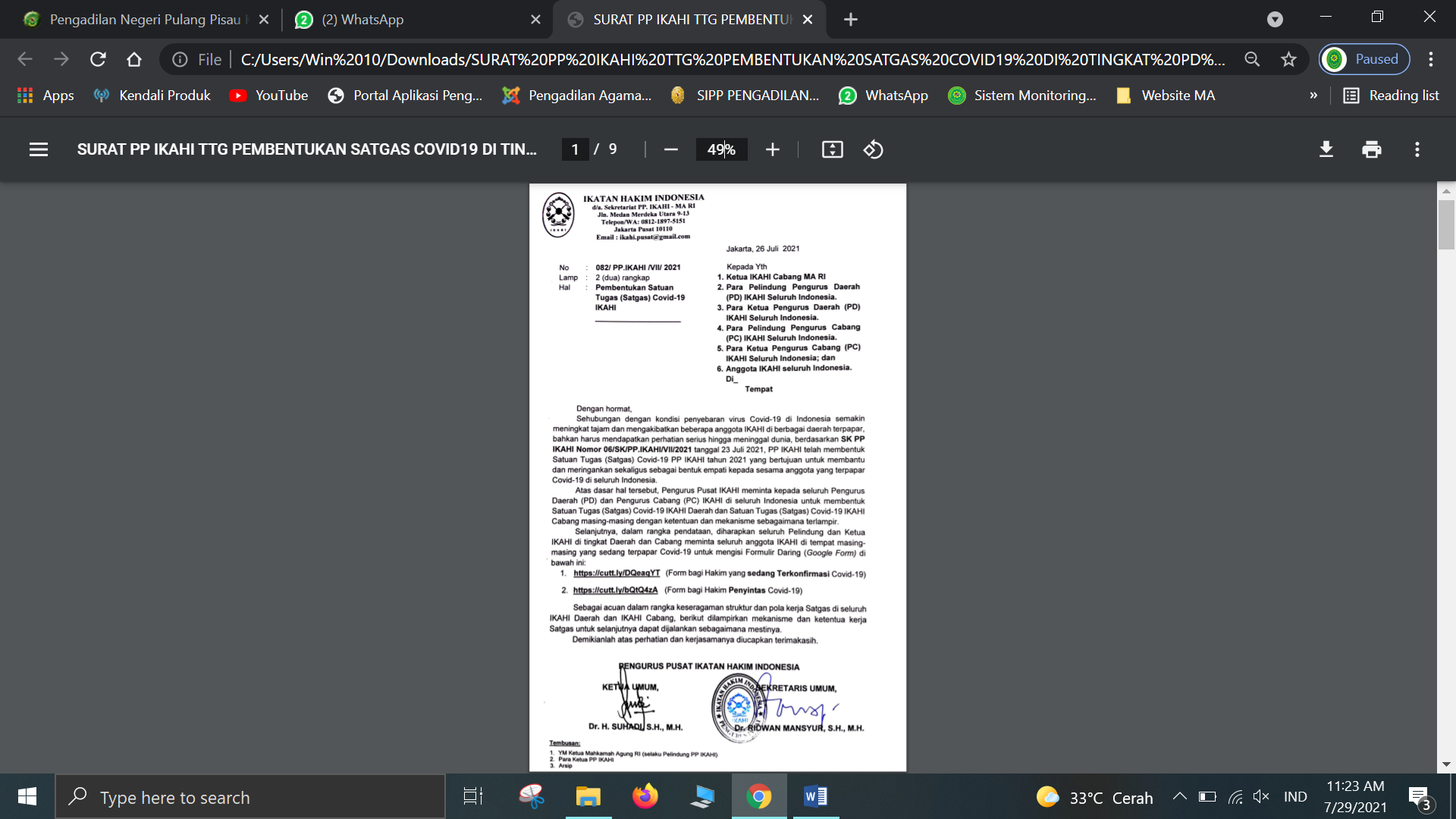Open Chrome tab search dropdown
Viewport: 1456px width, 819px height.
coord(1275,20)
